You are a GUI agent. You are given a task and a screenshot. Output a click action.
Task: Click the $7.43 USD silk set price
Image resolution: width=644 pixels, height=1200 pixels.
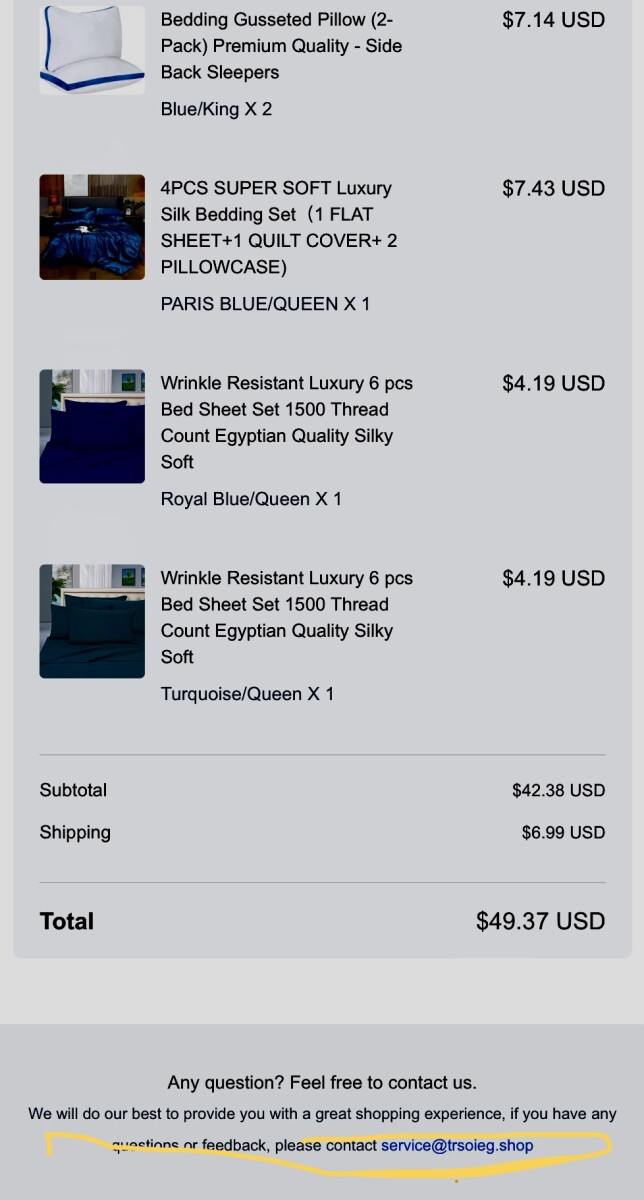pyautogui.click(x=553, y=188)
